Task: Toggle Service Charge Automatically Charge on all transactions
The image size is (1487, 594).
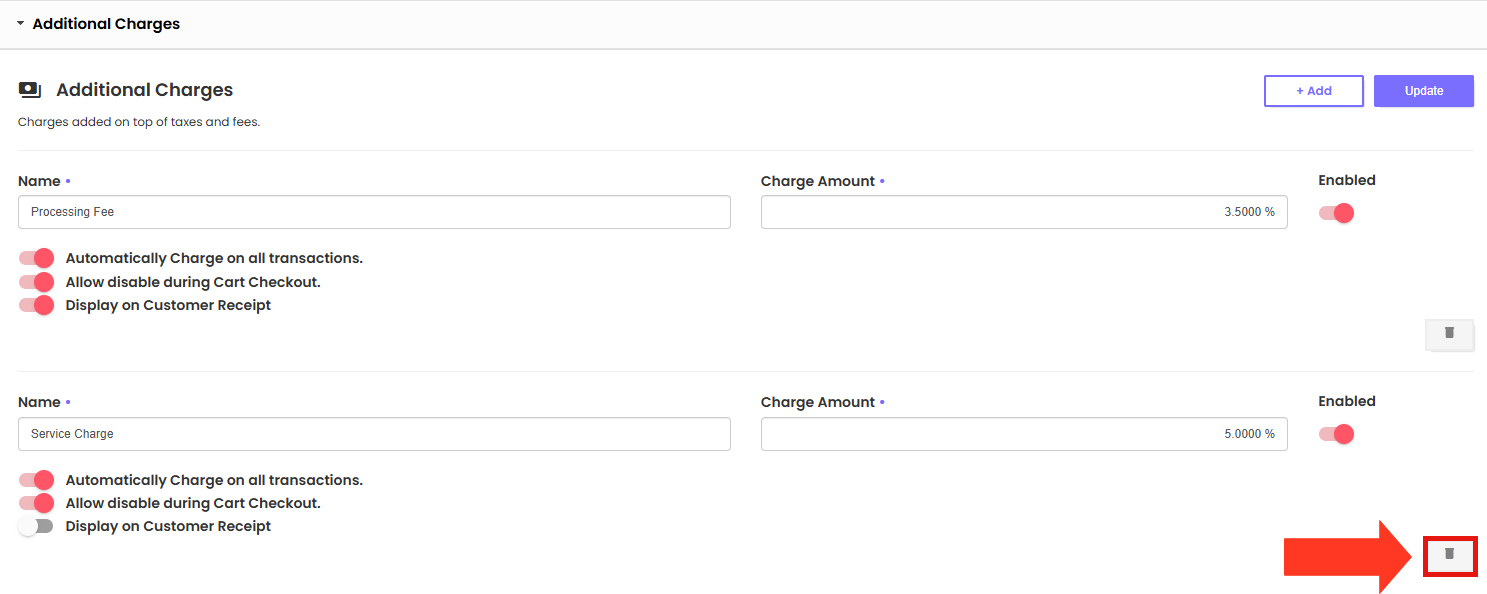Action: 36,480
